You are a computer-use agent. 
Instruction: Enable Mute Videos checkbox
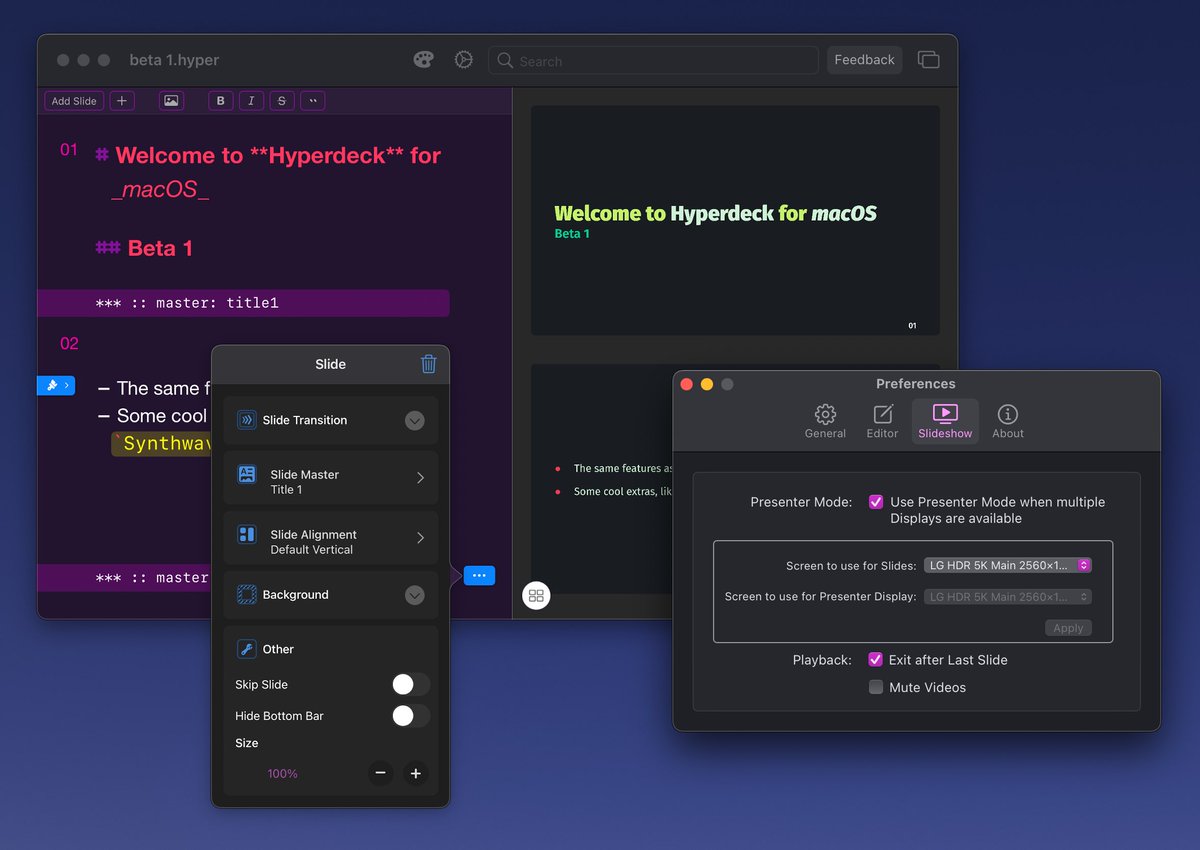point(876,687)
